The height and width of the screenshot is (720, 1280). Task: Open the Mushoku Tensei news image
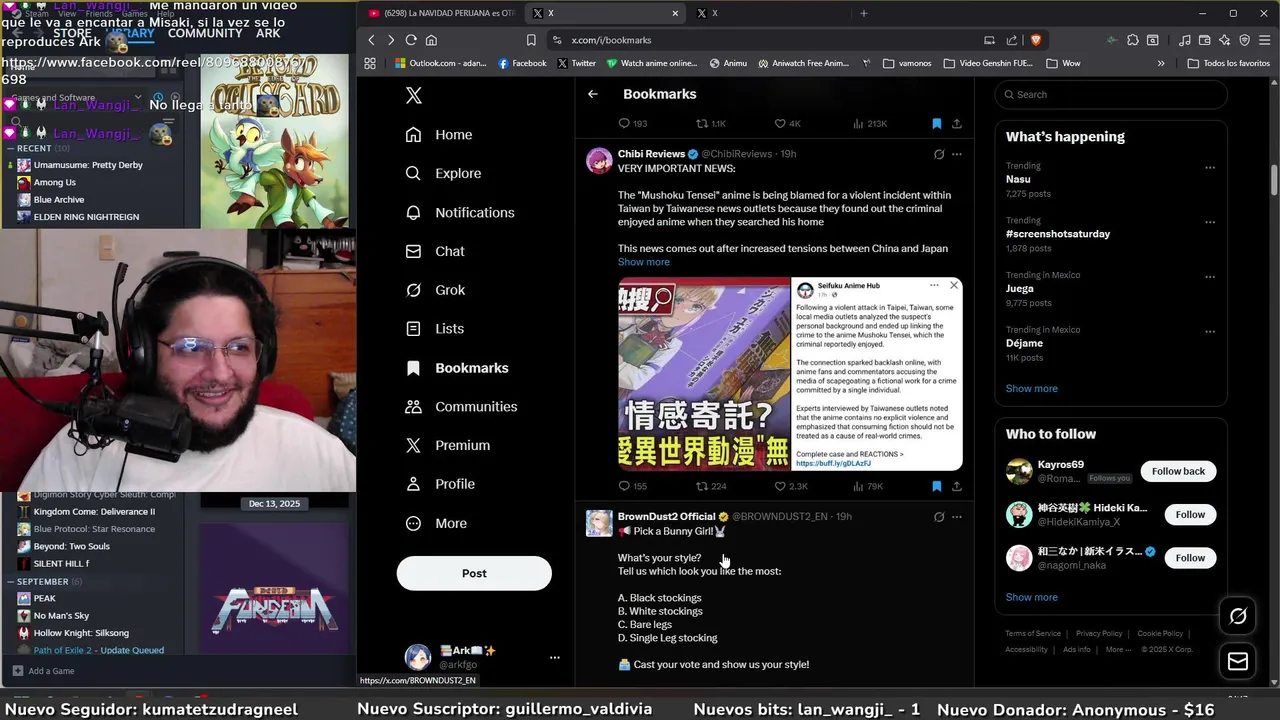[704, 374]
